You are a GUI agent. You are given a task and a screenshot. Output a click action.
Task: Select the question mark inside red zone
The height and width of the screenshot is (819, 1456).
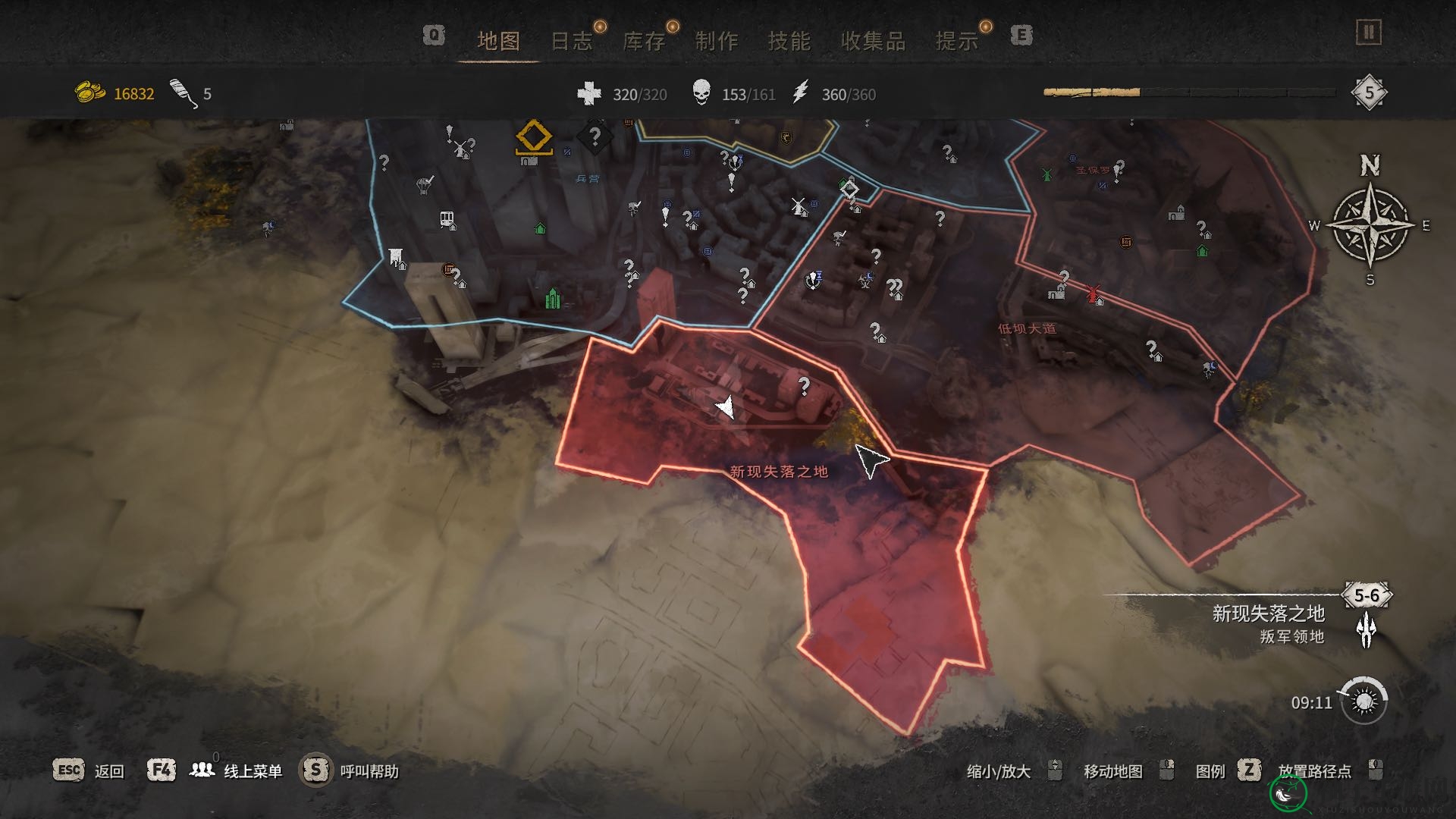[804, 386]
